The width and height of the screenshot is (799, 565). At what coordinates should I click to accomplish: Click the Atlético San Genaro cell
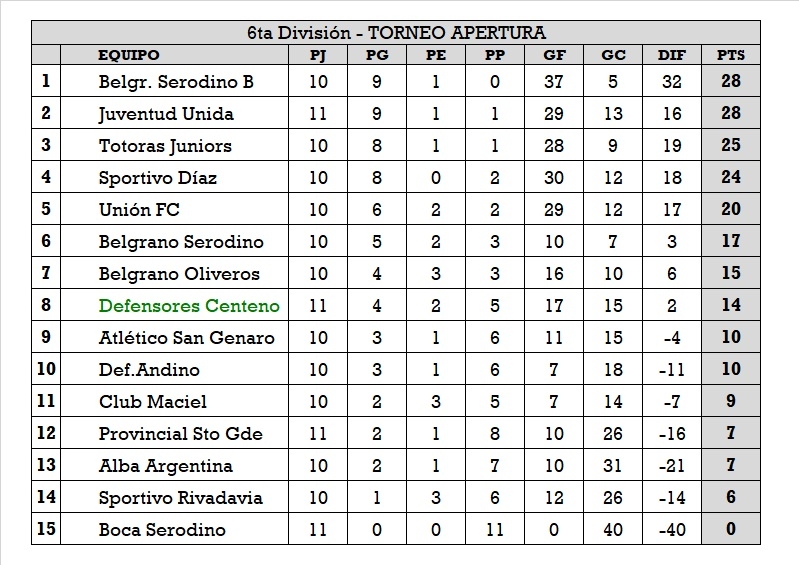[186, 338]
